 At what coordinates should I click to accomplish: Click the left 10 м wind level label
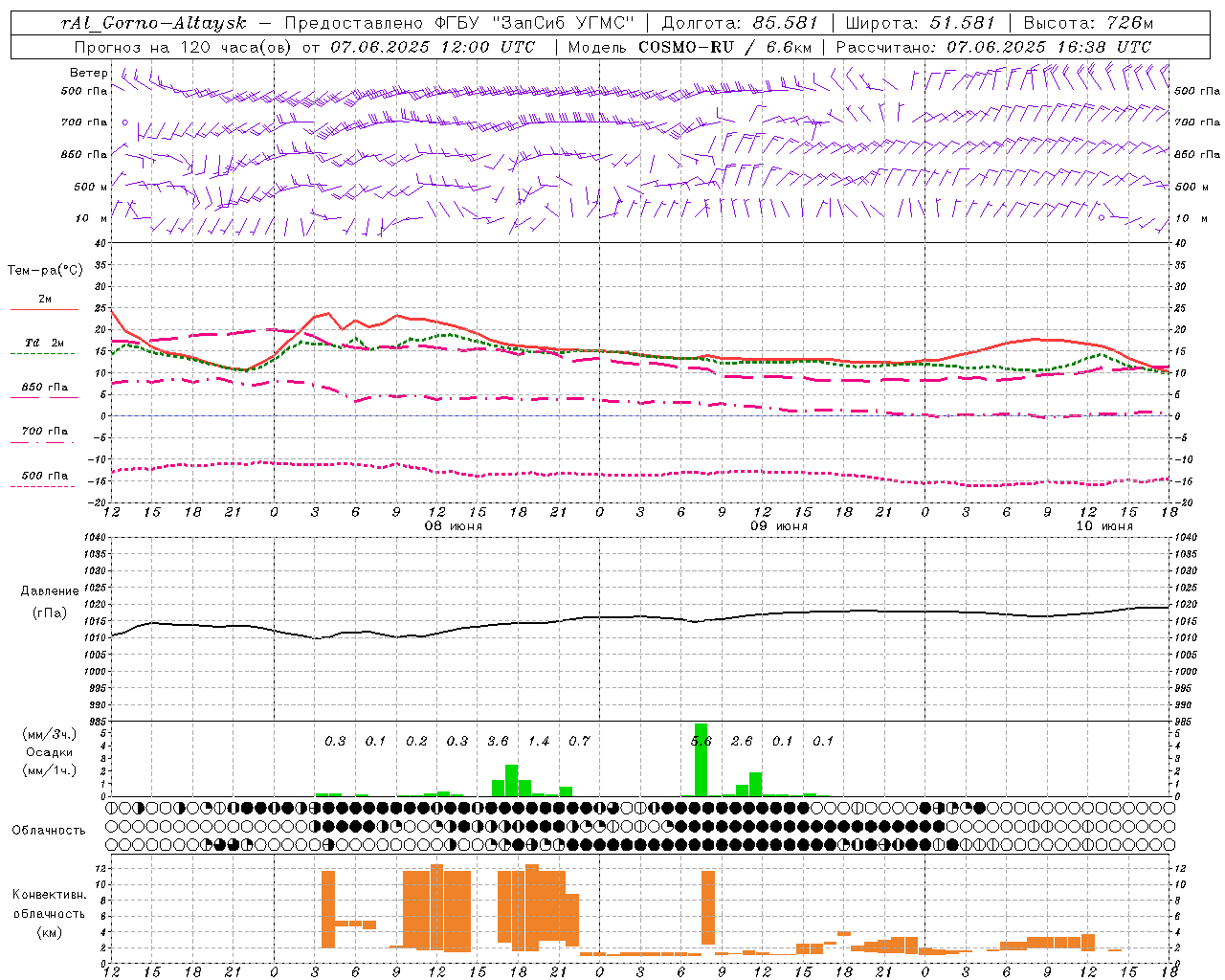point(92,218)
